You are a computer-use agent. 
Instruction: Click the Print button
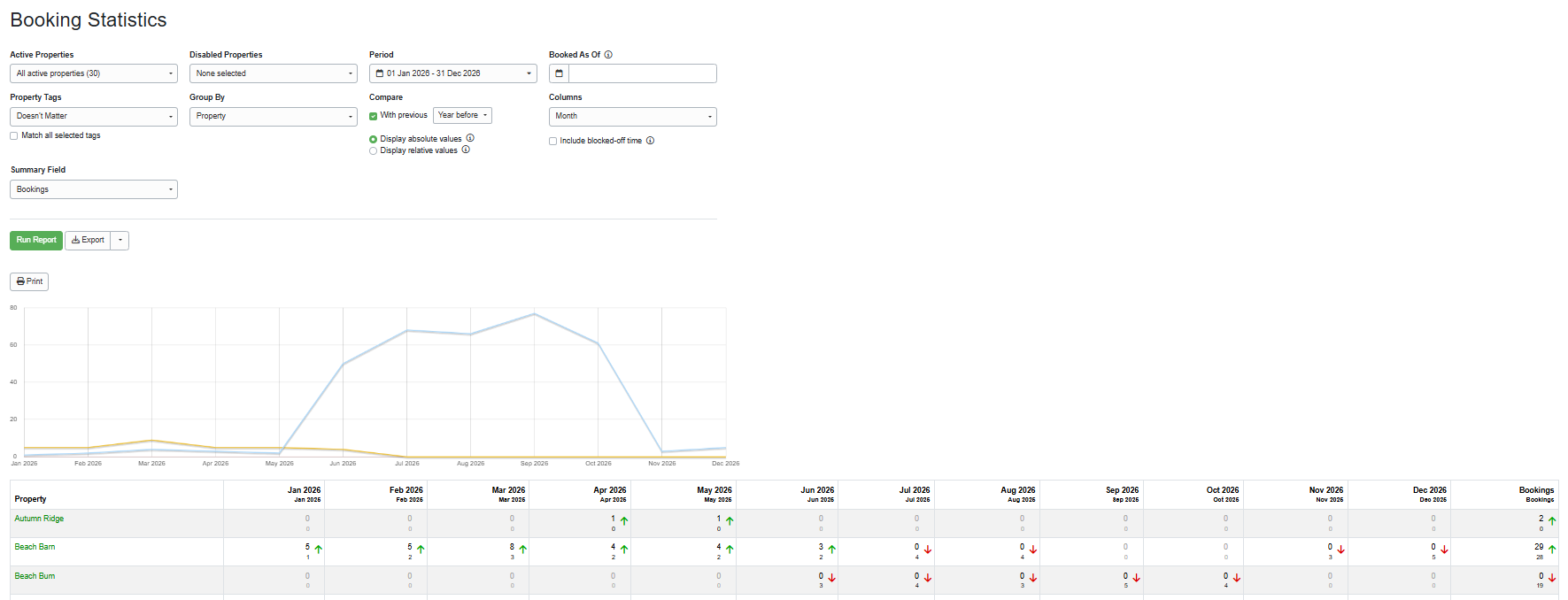[29, 281]
